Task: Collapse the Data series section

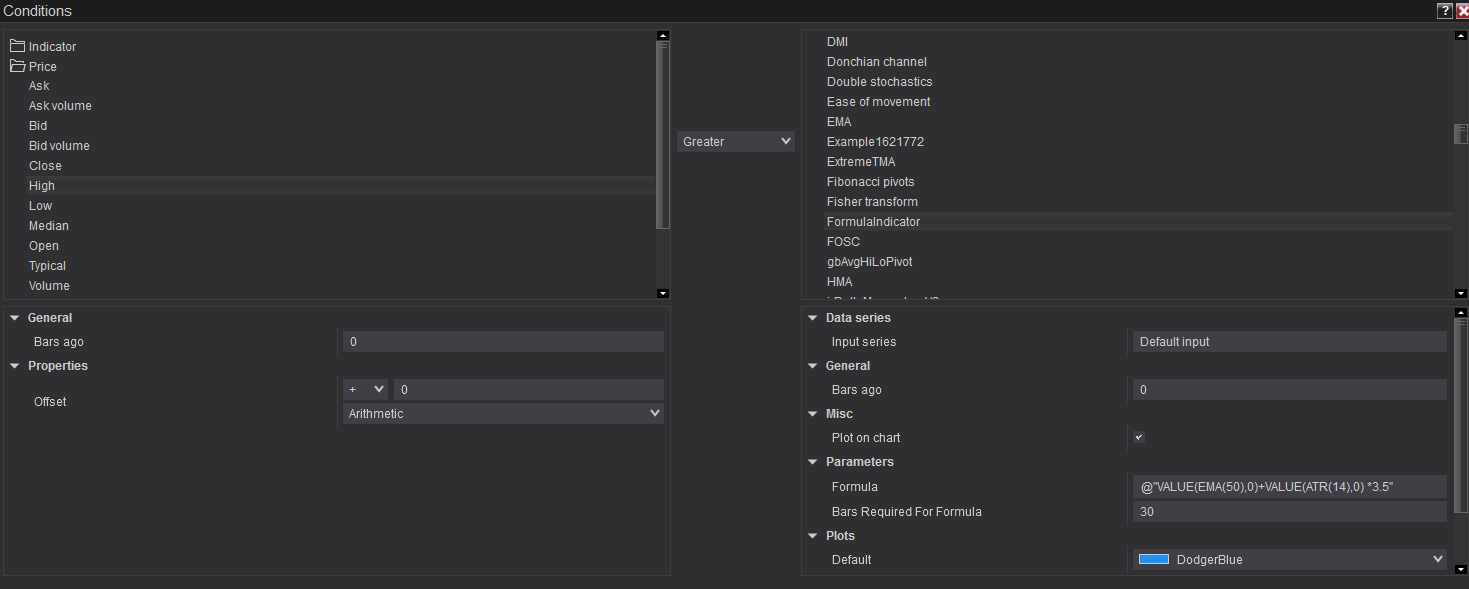Action: (x=813, y=318)
